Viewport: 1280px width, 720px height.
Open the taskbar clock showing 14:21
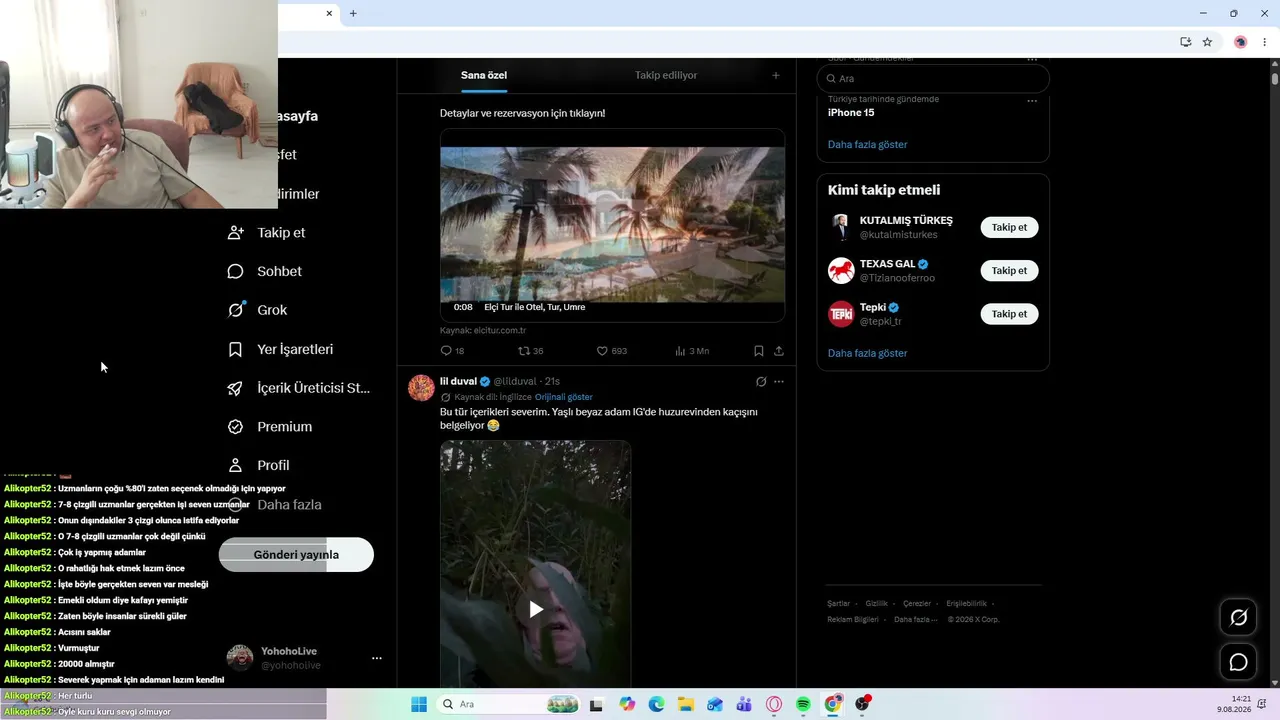(x=1234, y=704)
